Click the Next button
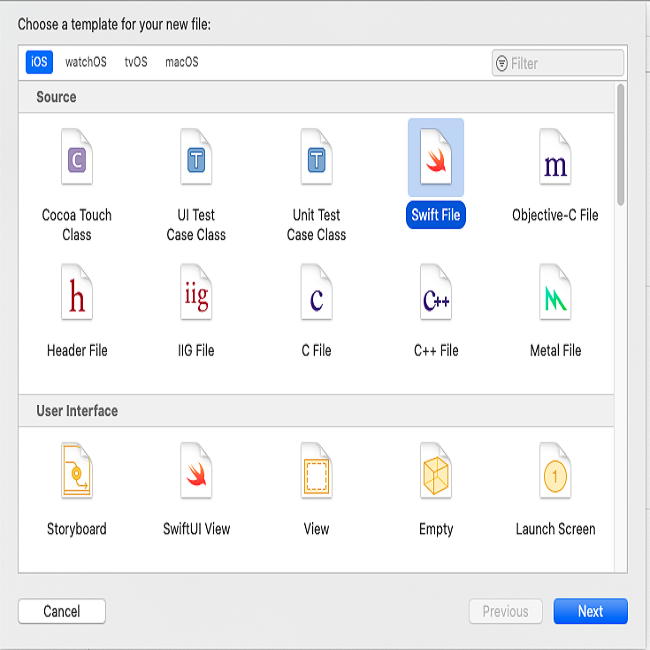The image size is (650, 650). (x=590, y=611)
